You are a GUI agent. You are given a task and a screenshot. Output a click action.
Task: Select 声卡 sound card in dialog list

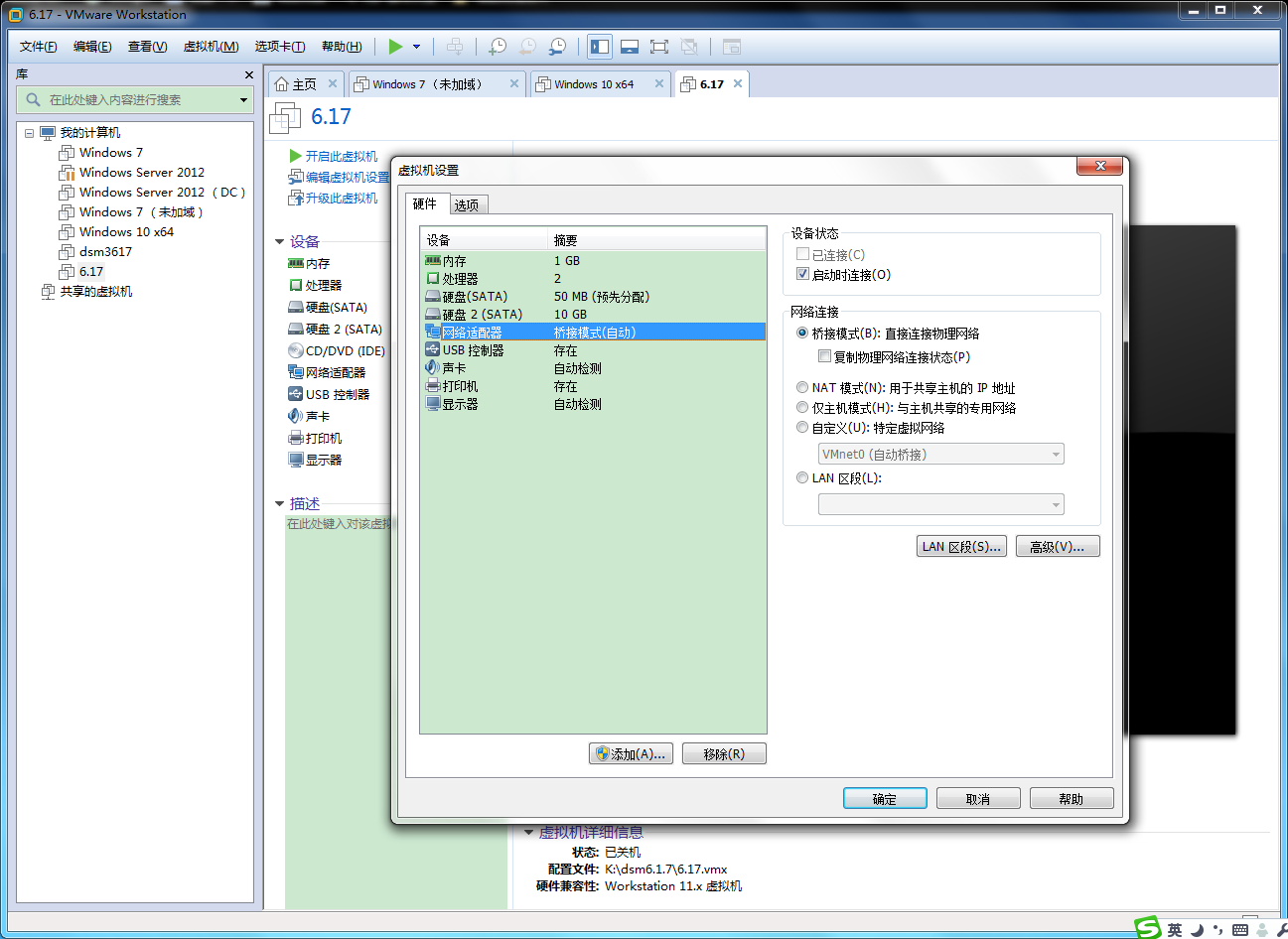pos(594,368)
